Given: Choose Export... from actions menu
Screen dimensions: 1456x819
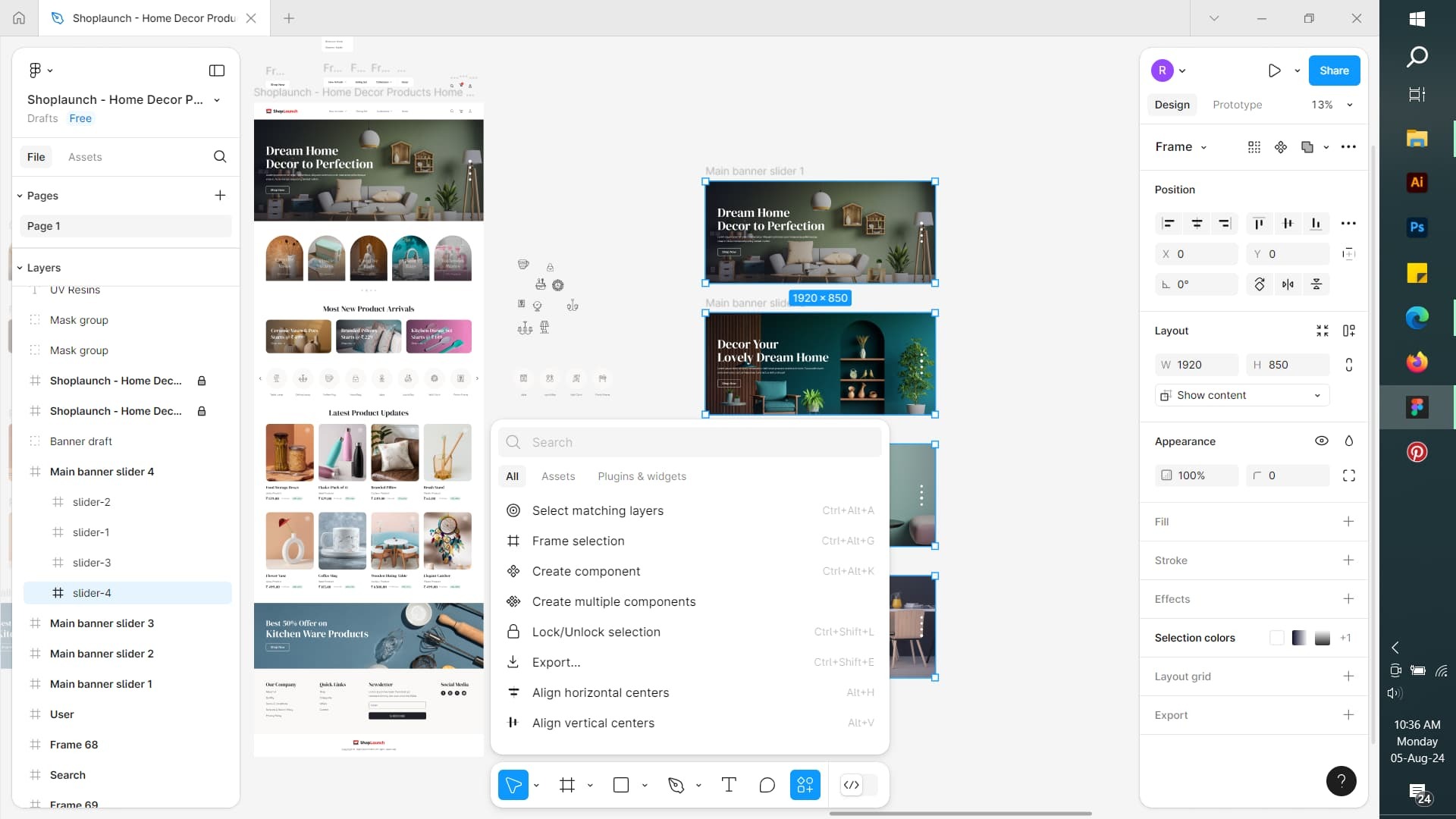Looking at the screenshot, I should pos(689,662).
